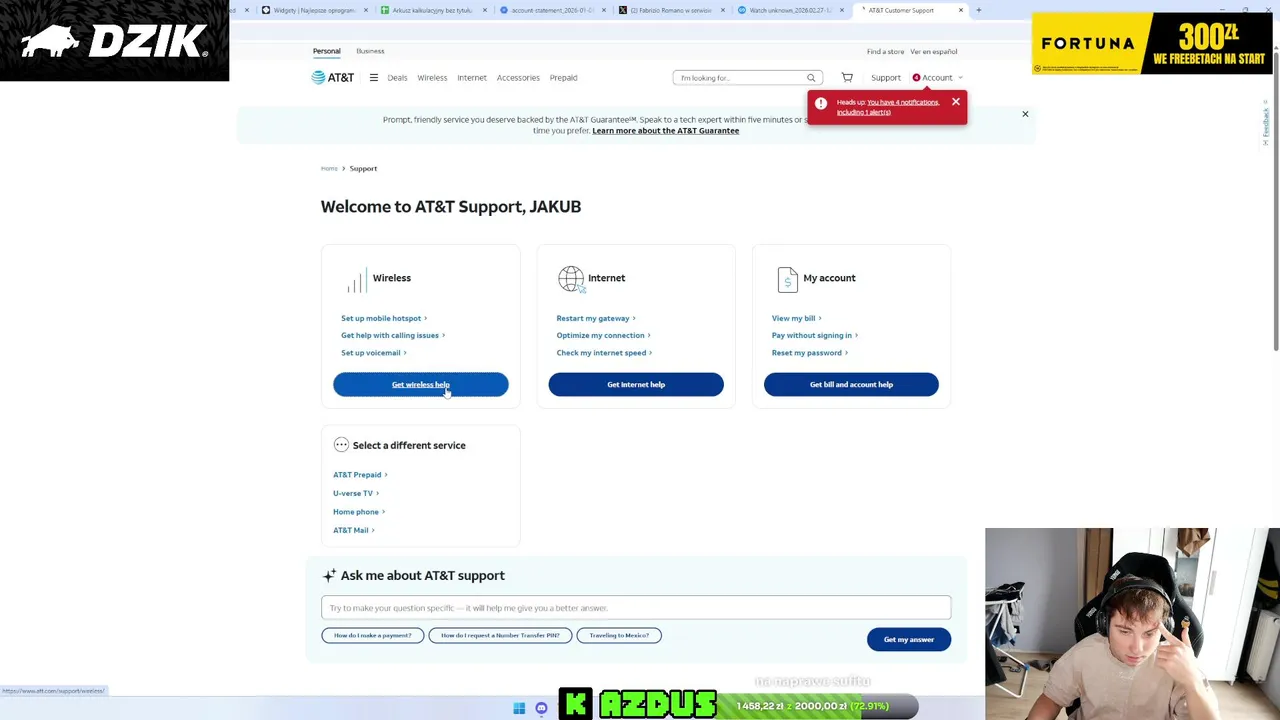Close the AT&T Customer Support tab
Viewport: 1280px width, 720px height.
pyautogui.click(x=961, y=10)
